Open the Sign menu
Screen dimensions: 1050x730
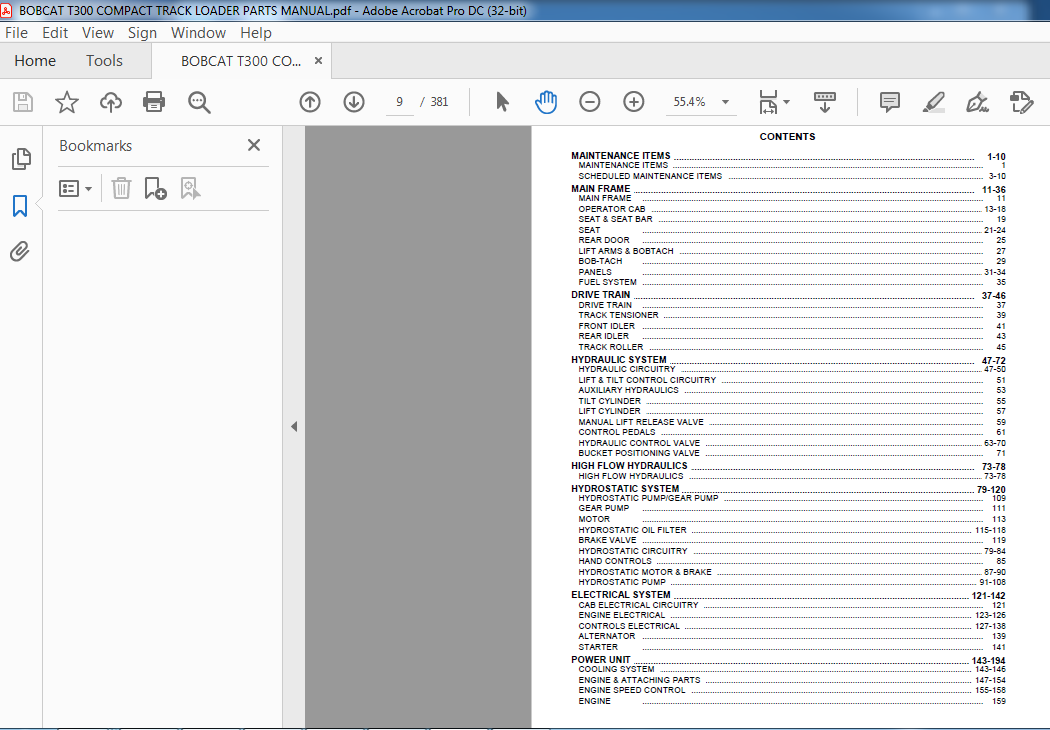pos(142,33)
